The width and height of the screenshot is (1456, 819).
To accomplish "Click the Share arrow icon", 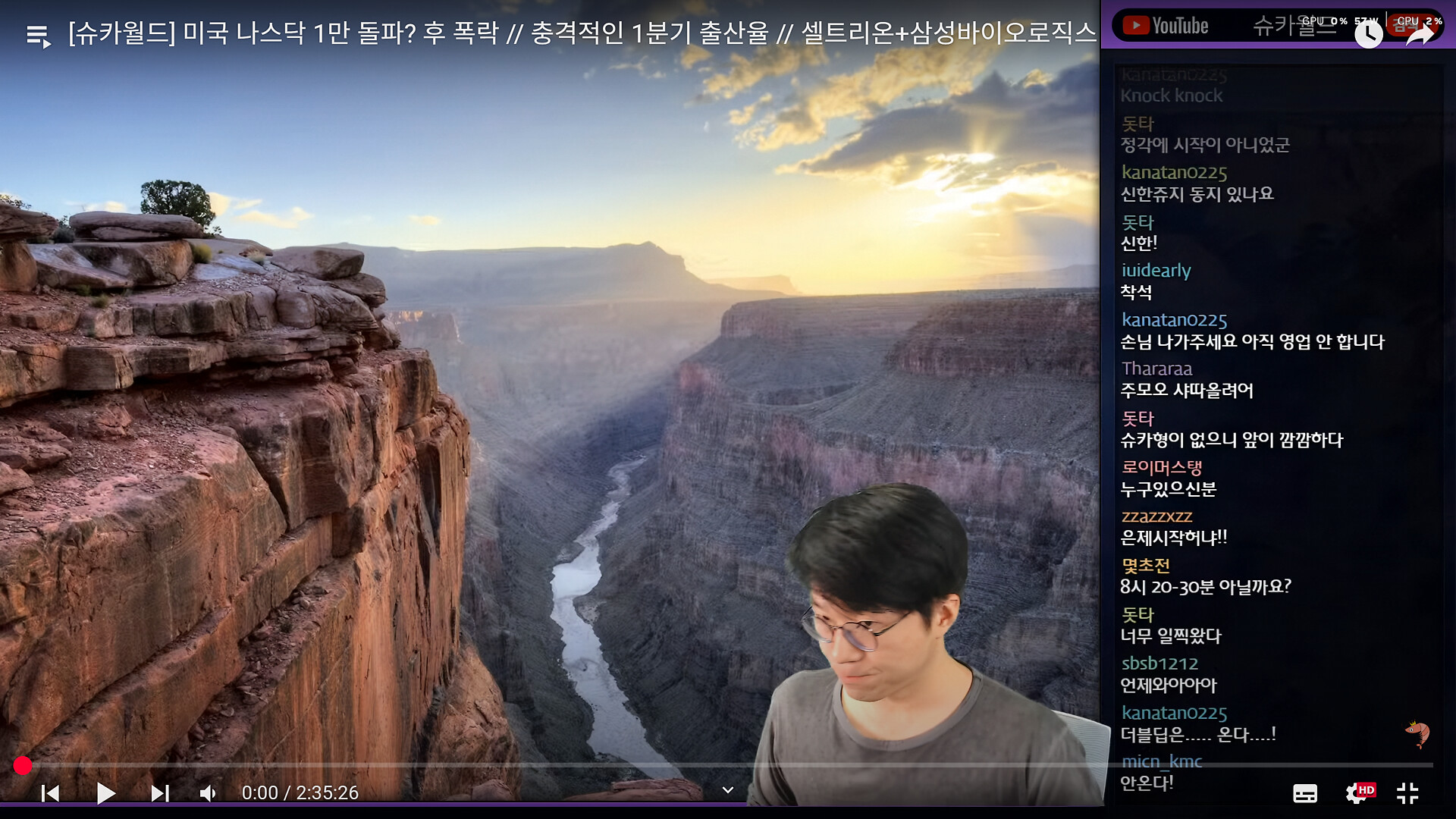I will [1420, 34].
